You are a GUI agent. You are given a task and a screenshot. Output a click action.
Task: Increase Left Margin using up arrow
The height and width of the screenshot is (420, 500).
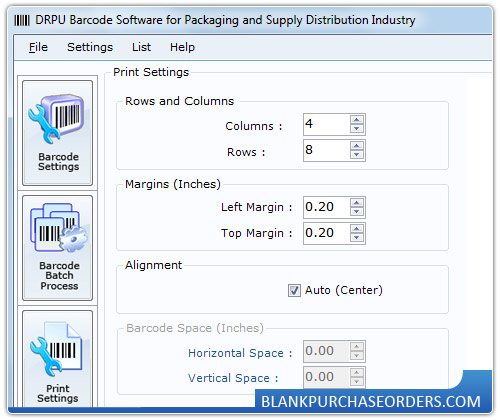[357, 203]
